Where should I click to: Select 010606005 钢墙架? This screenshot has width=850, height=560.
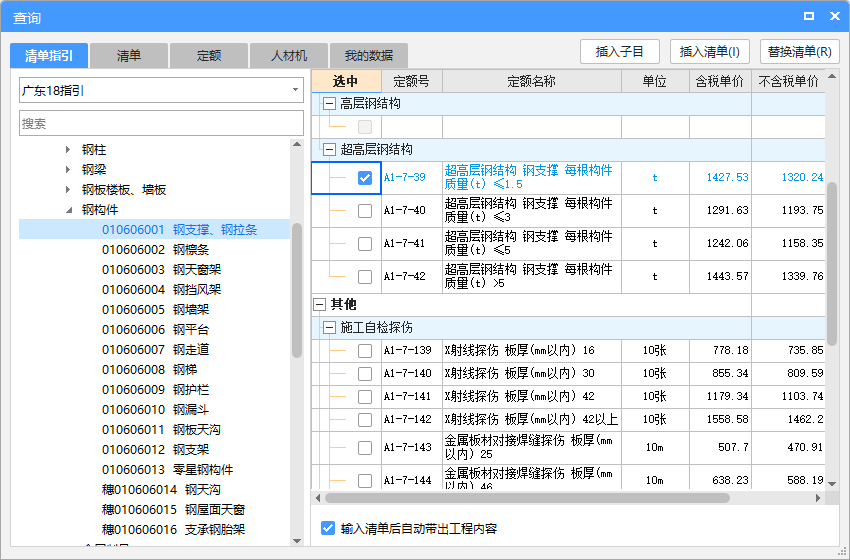click(156, 310)
